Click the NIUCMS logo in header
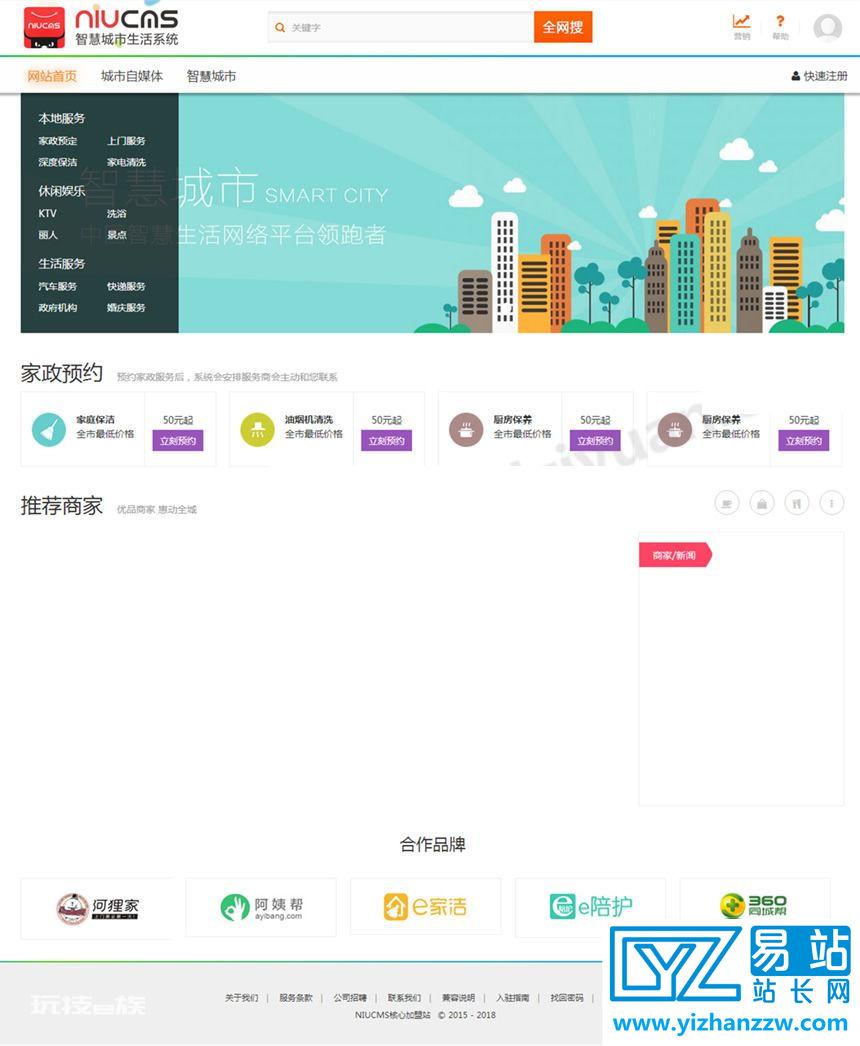Screen dimensions: 860x1046 coord(101,28)
